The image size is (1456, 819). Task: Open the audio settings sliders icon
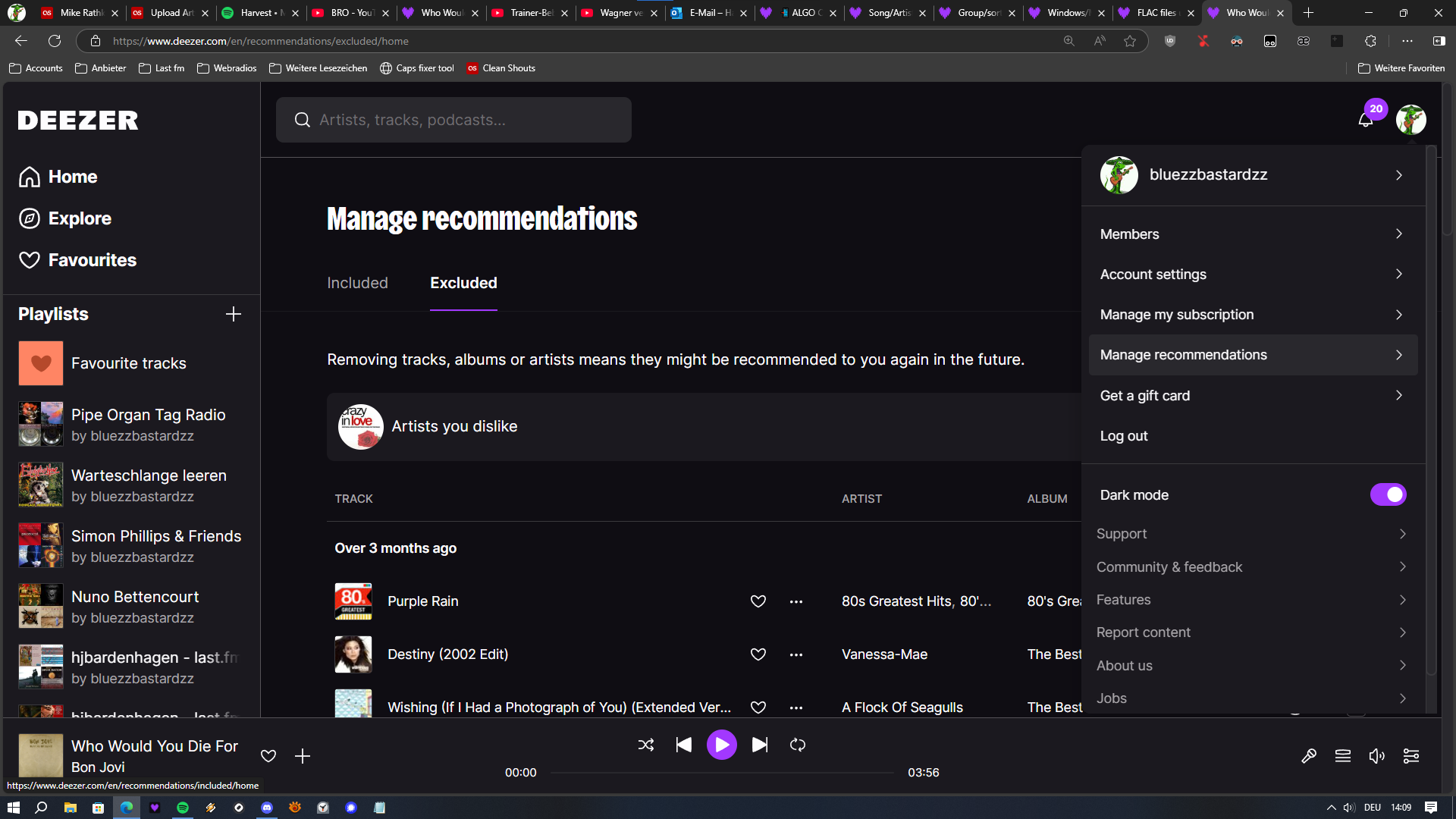1411,756
